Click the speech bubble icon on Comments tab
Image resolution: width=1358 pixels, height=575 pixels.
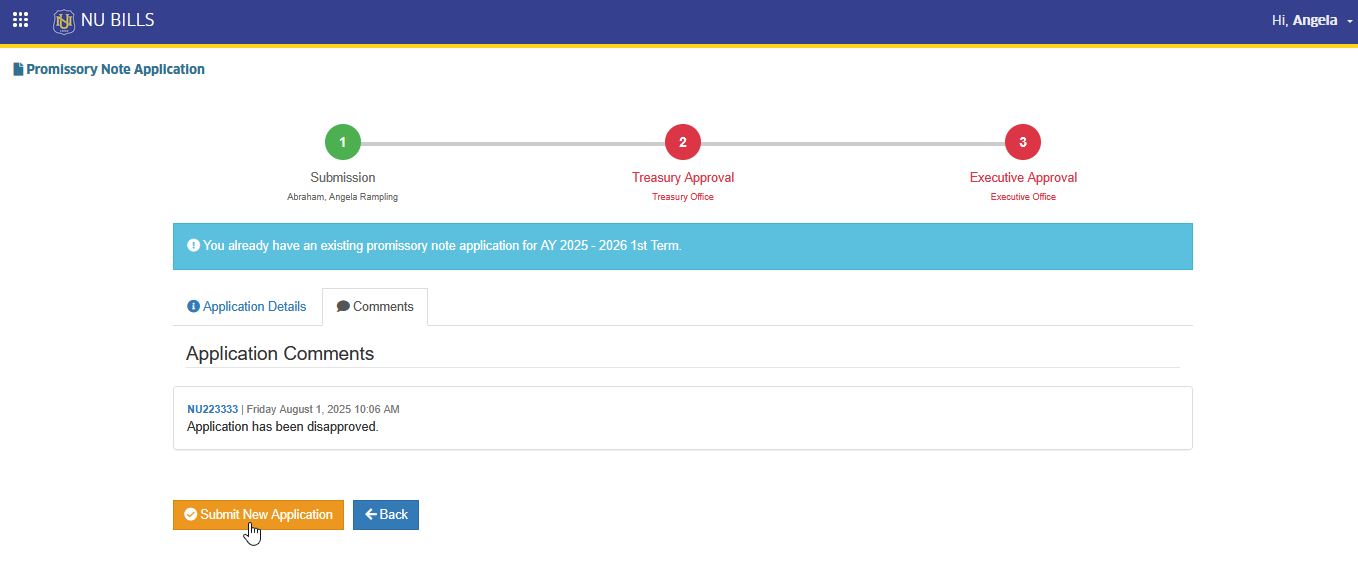[343, 307]
